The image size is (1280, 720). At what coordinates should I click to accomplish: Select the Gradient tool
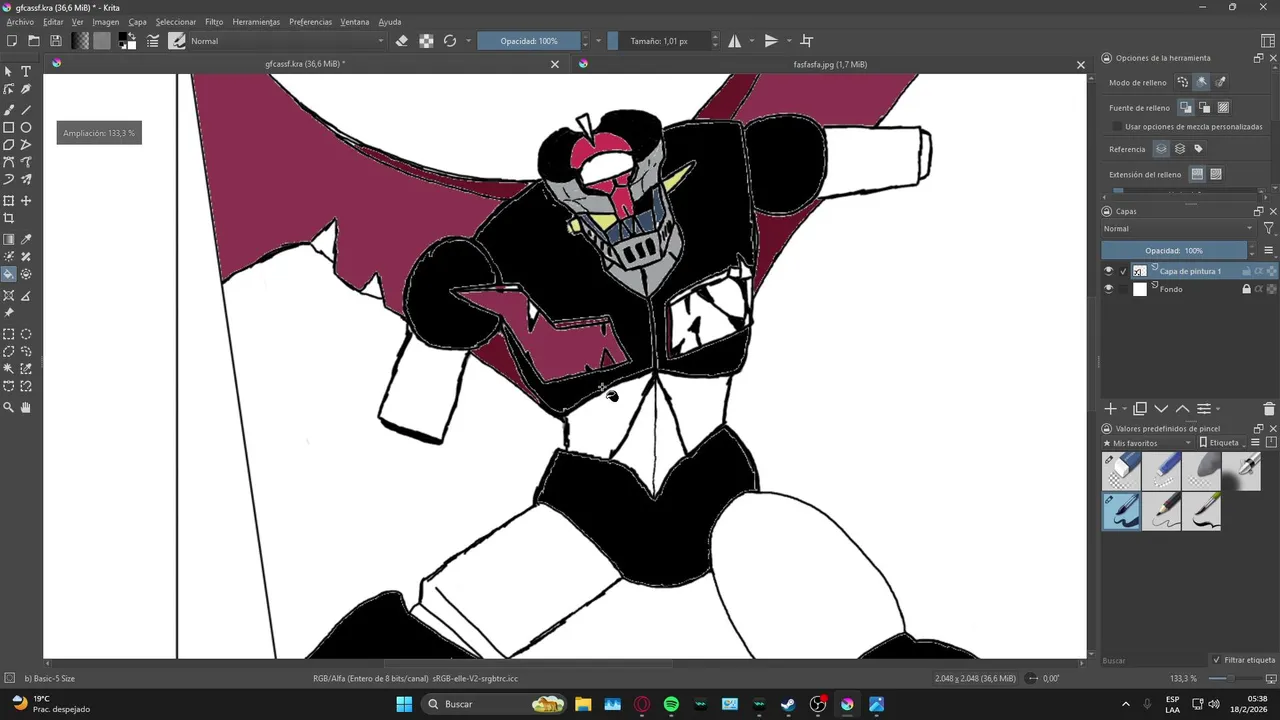[x=9, y=240]
